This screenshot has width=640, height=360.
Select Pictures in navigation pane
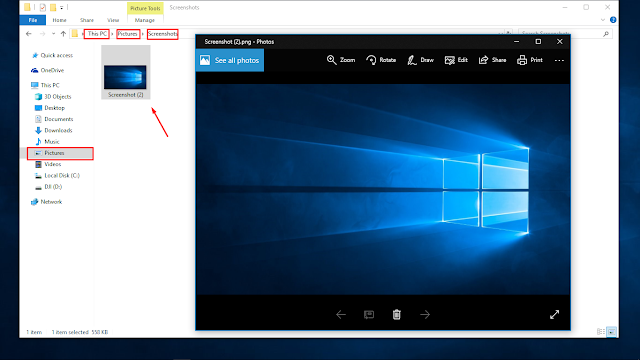click(x=60, y=153)
